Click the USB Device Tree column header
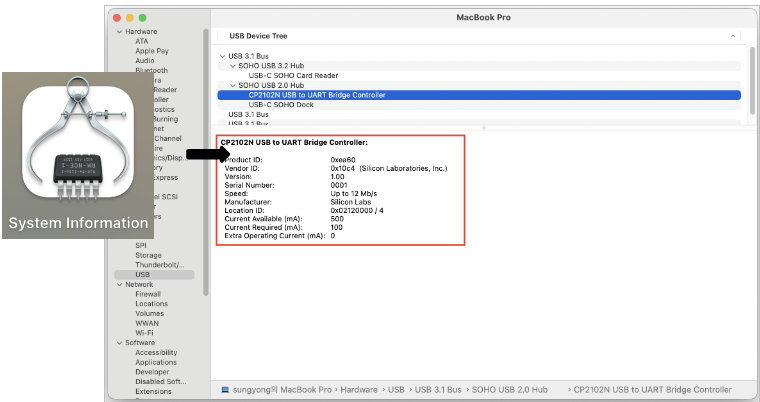760x402 pixels. coord(258,36)
